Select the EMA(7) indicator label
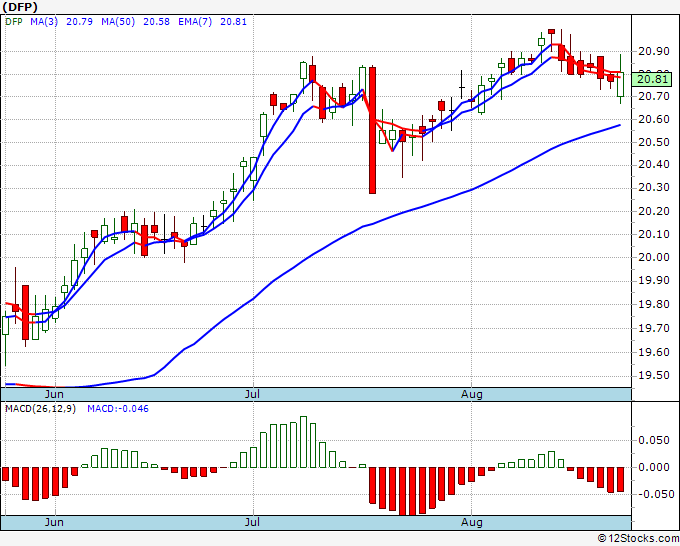 (195, 21)
